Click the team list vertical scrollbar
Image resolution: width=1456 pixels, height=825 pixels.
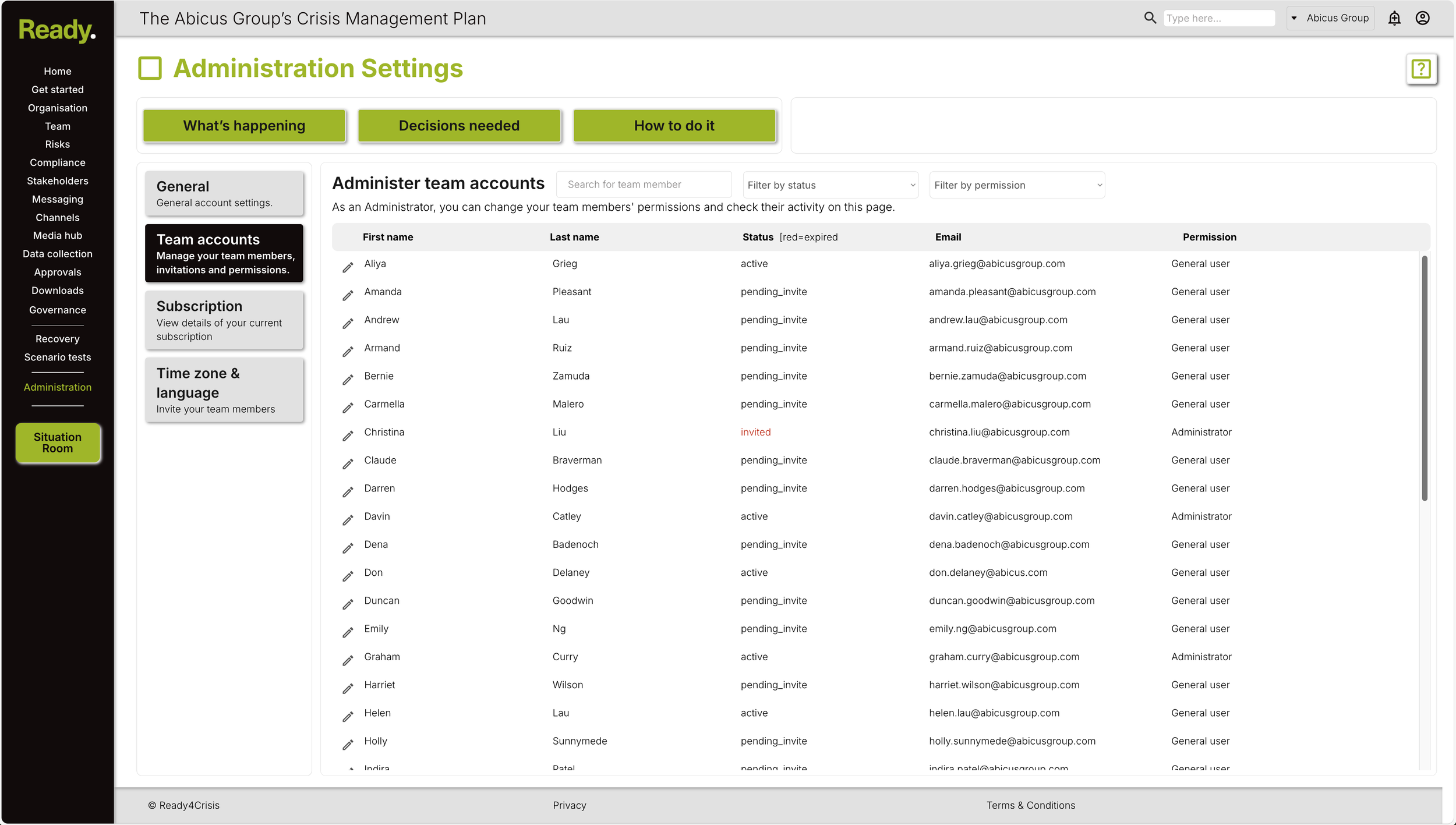pos(1424,378)
